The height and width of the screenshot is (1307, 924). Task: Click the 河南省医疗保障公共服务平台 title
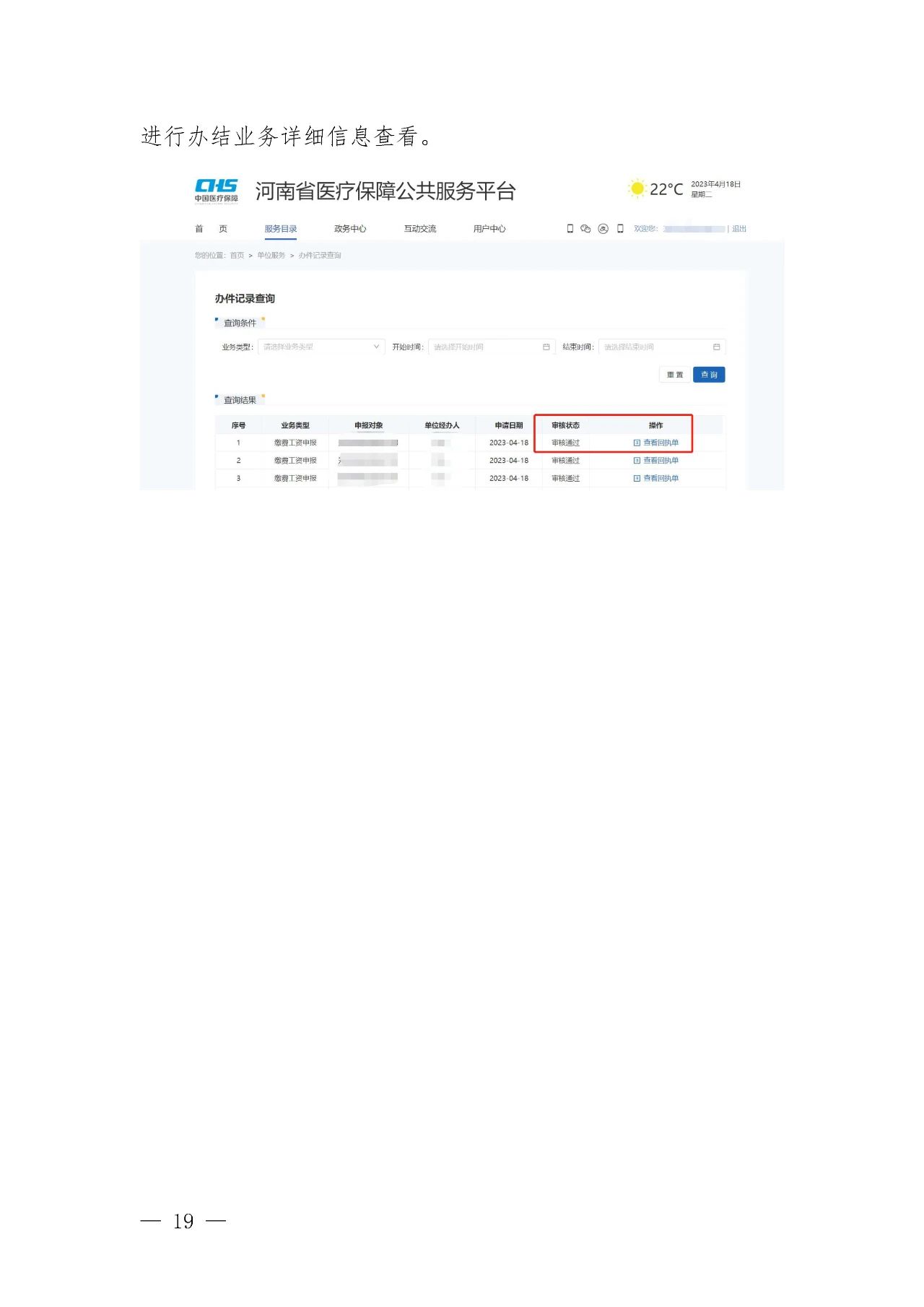pos(385,191)
